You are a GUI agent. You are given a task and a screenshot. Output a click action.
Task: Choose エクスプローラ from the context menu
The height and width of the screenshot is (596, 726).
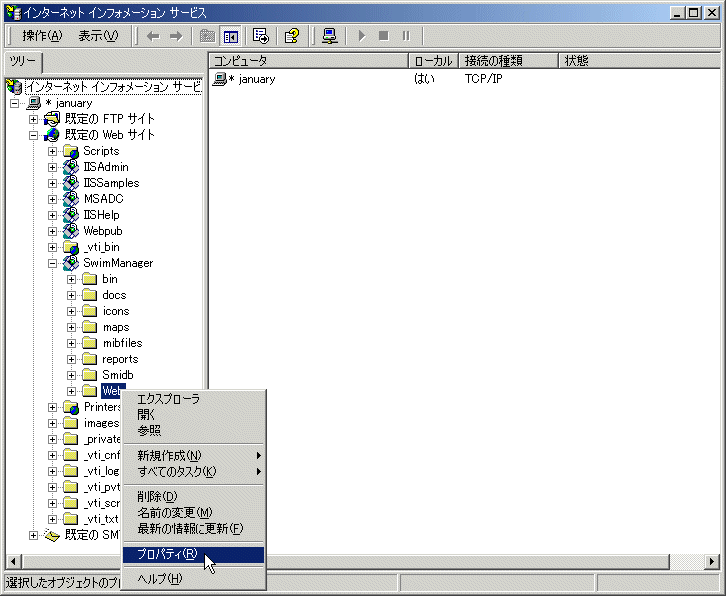click(194, 399)
